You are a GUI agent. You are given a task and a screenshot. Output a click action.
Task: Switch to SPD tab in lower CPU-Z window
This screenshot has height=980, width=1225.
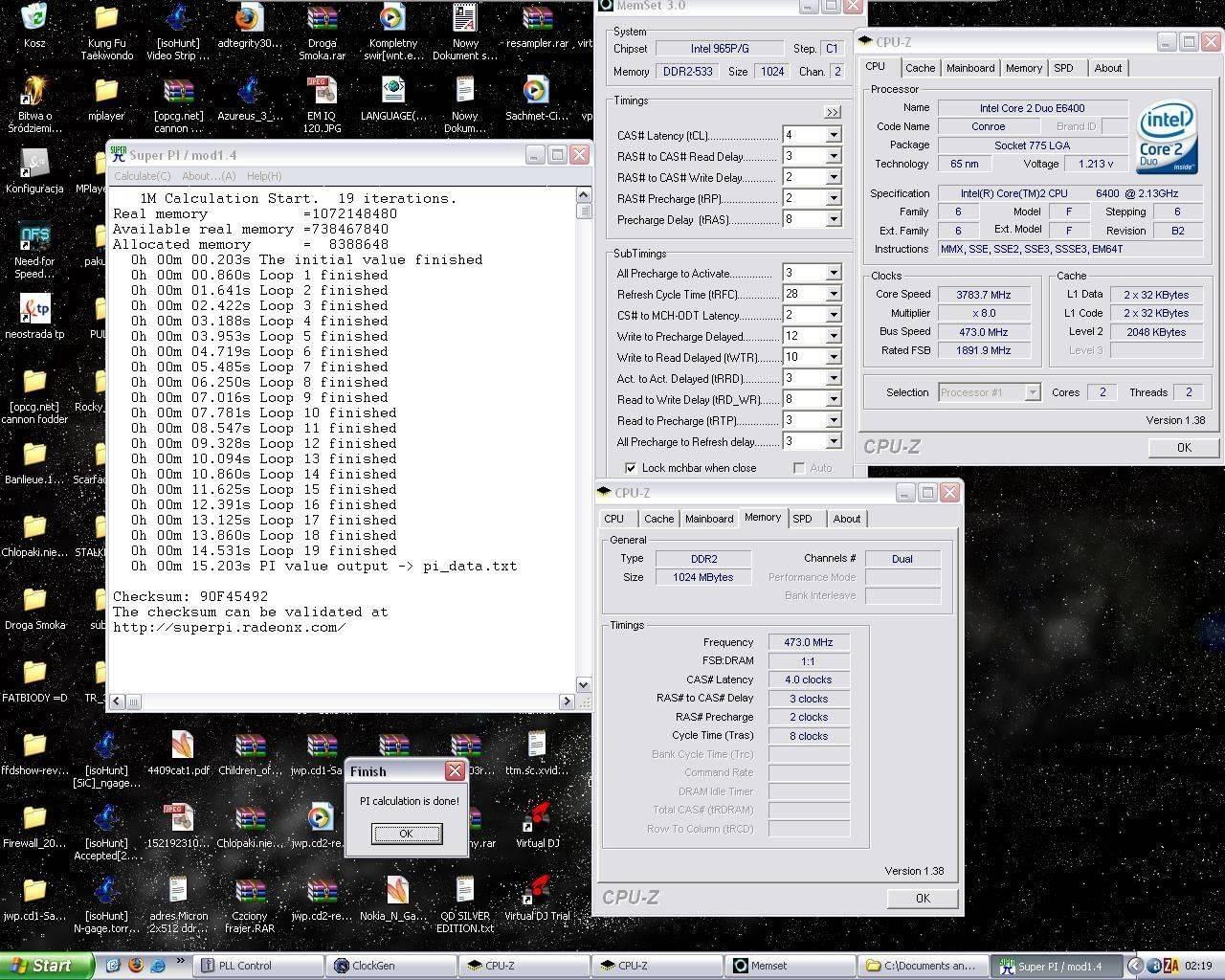pos(803,519)
